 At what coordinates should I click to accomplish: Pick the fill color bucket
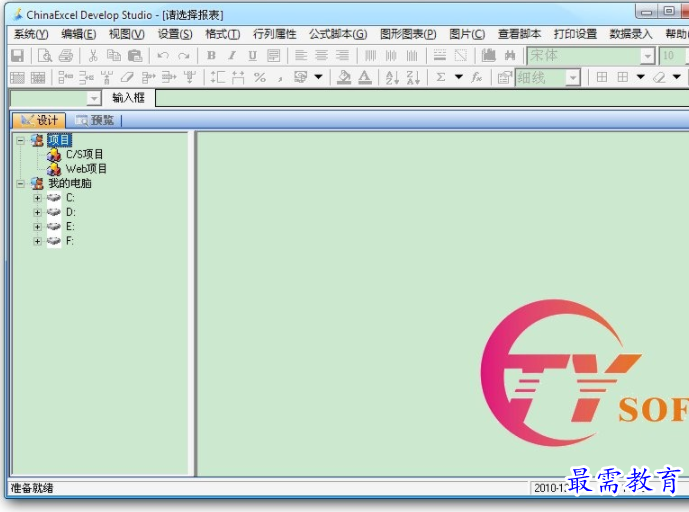pos(344,78)
